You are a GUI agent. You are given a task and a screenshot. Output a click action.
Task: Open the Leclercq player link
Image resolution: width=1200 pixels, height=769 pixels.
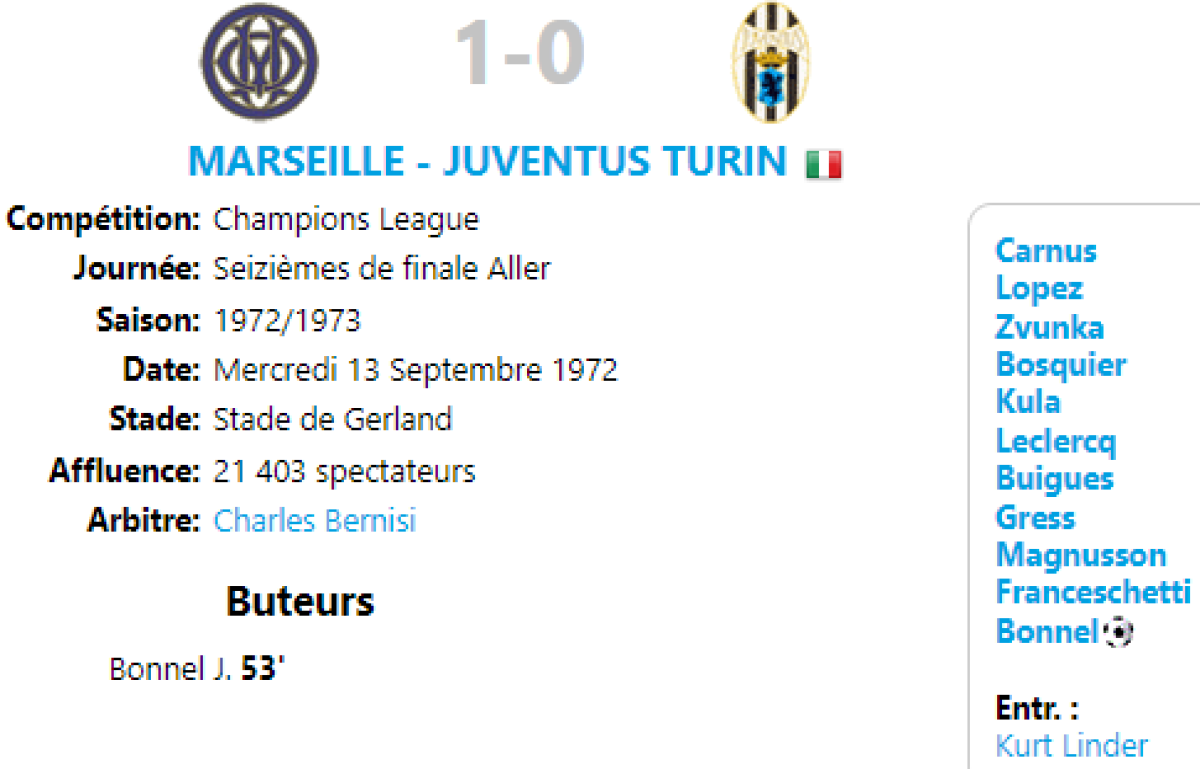1056,441
